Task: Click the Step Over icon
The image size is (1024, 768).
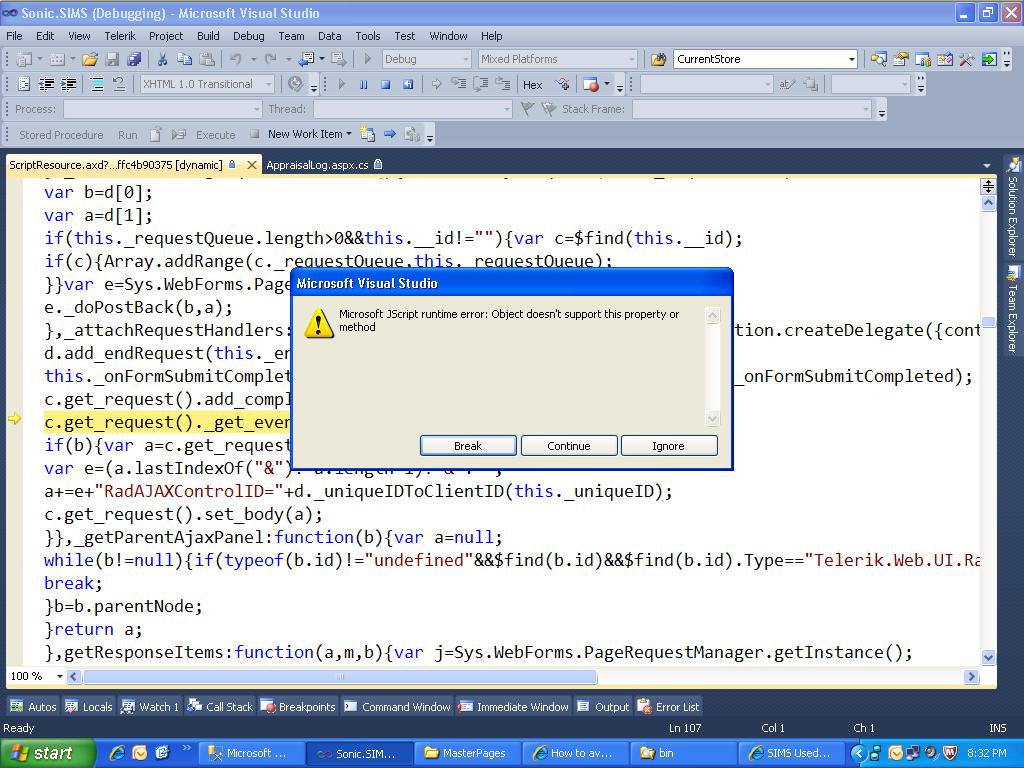Action: point(481,84)
